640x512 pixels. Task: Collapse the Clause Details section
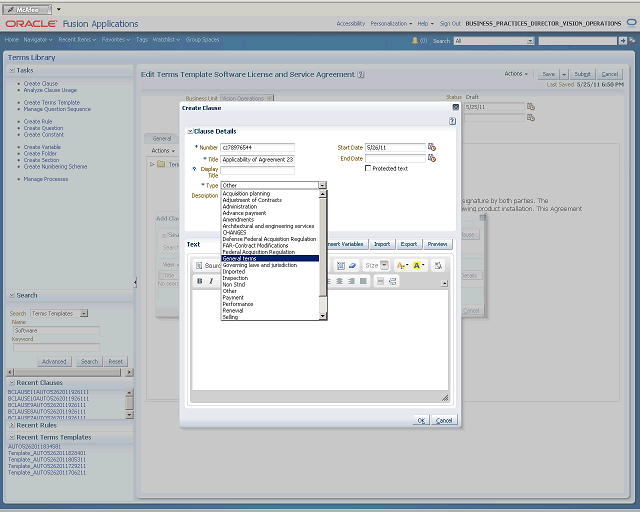click(190, 131)
